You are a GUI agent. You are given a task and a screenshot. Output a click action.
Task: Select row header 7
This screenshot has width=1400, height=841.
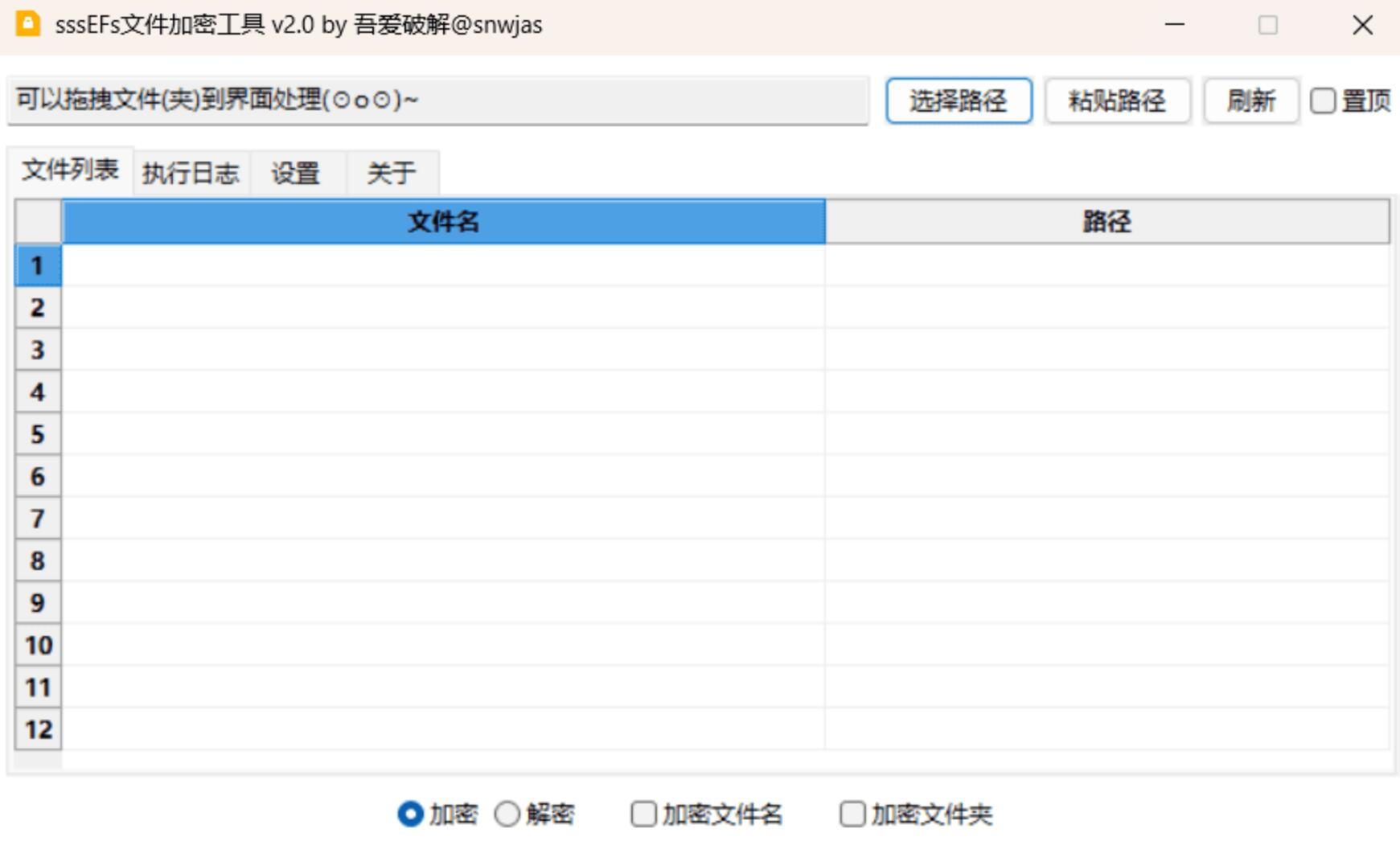coord(38,519)
